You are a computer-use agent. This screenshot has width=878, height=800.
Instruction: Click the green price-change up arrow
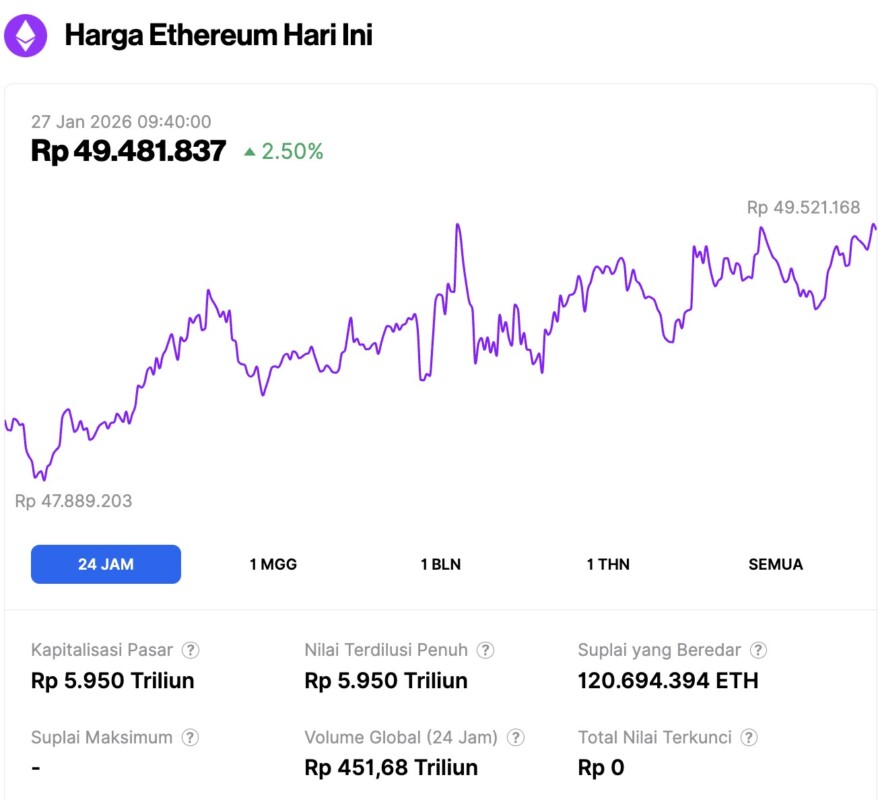(x=249, y=152)
